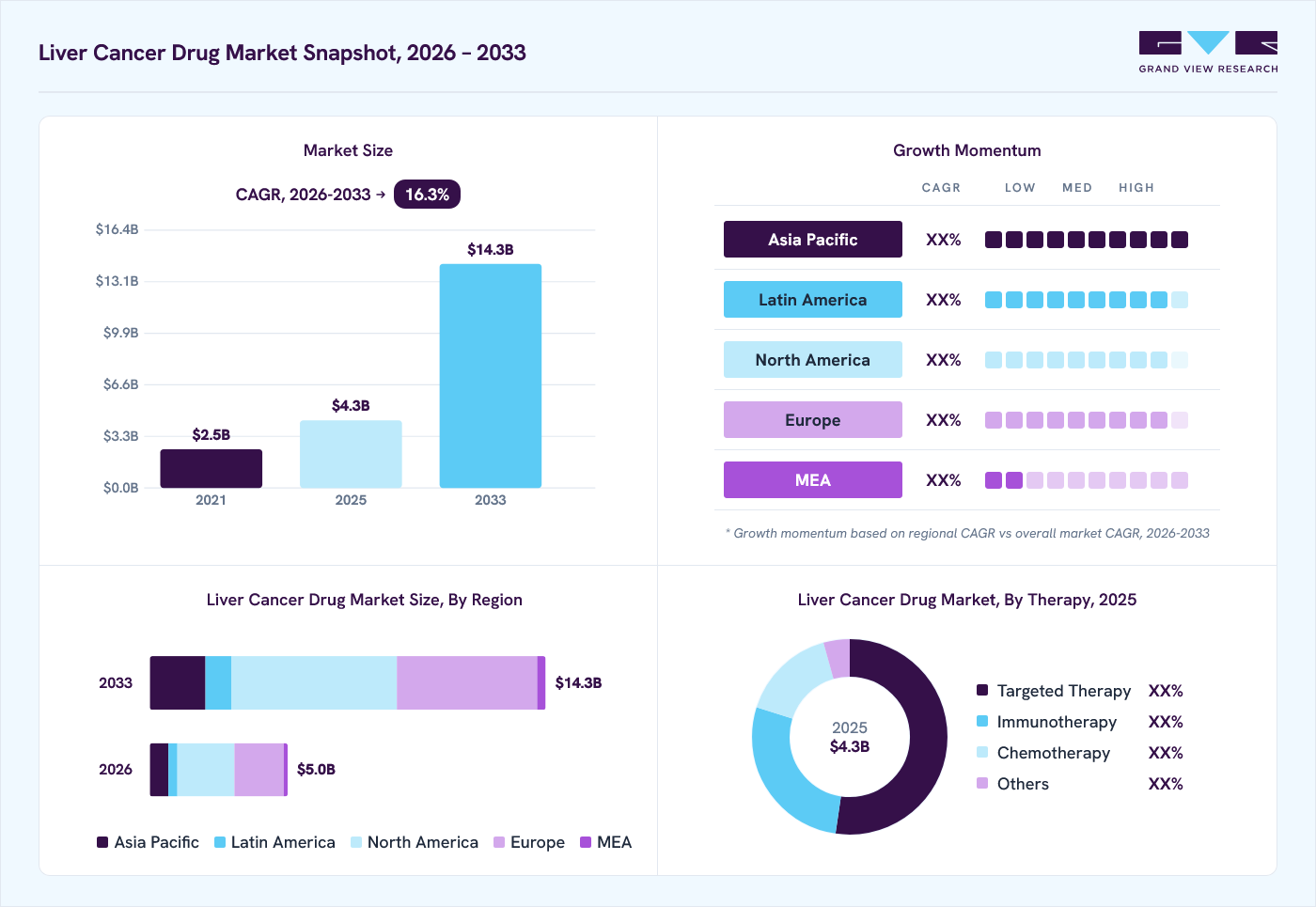Image resolution: width=1316 pixels, height=907 pixels.
Task: Click the Others legend swatch
Action: pyautogui.click(x=982, y=783)
